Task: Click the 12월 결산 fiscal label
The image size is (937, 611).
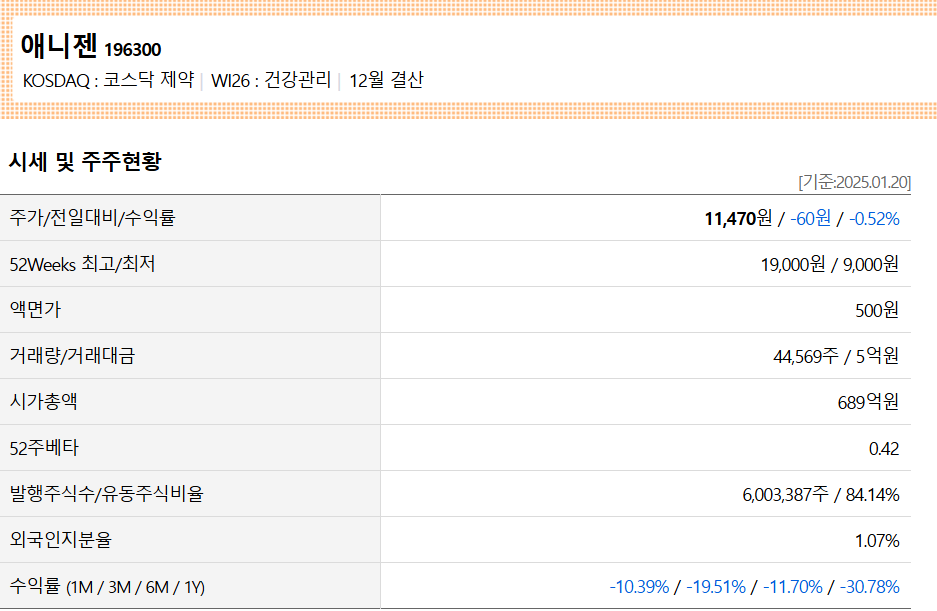Action: click(x=386, y=80)
